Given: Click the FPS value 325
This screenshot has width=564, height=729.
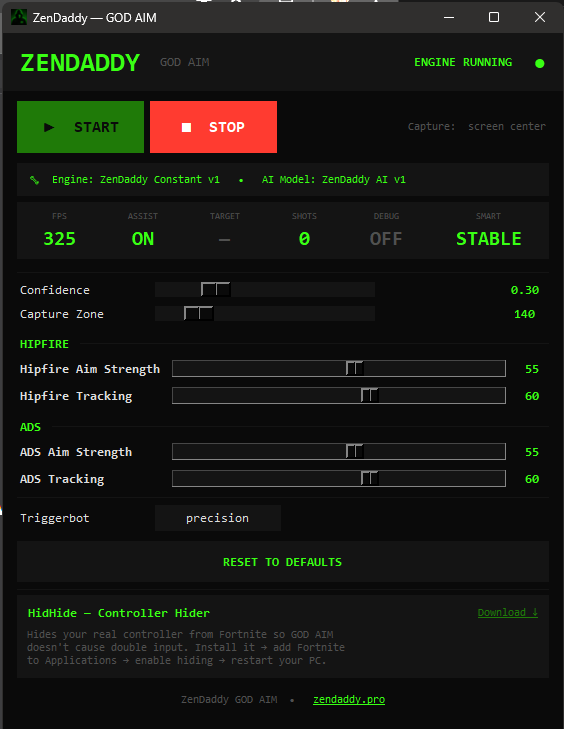Looking at the screenshot, I should coord(60,239).
